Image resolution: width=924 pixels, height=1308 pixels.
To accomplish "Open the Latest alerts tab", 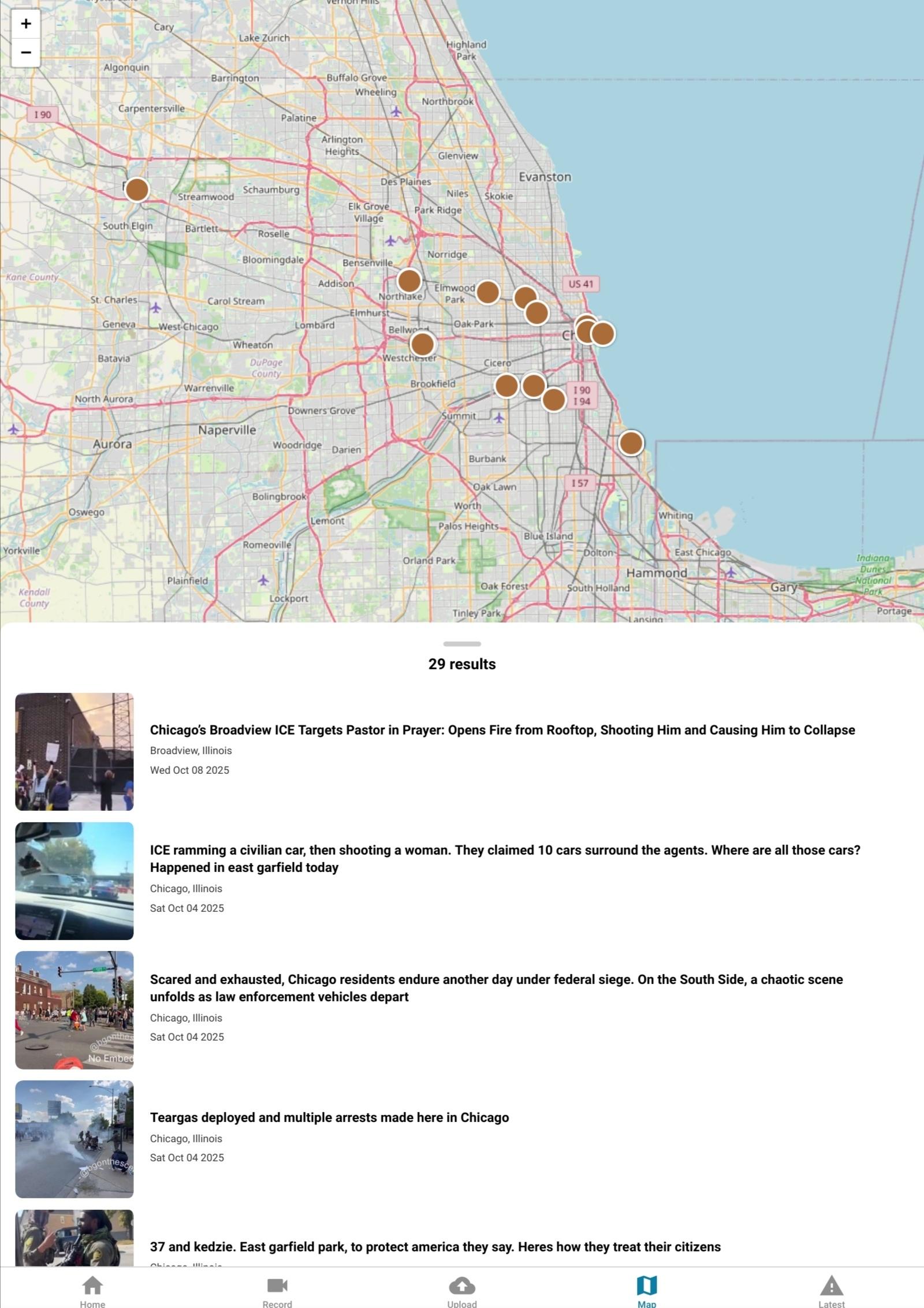I will (x=831, y=1290).
